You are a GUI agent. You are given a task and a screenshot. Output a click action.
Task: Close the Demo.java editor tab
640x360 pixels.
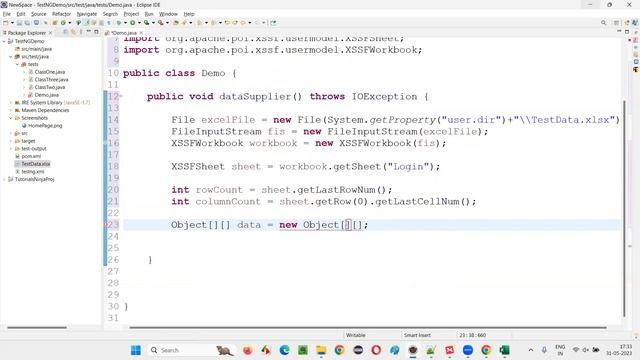click(141, 33)
